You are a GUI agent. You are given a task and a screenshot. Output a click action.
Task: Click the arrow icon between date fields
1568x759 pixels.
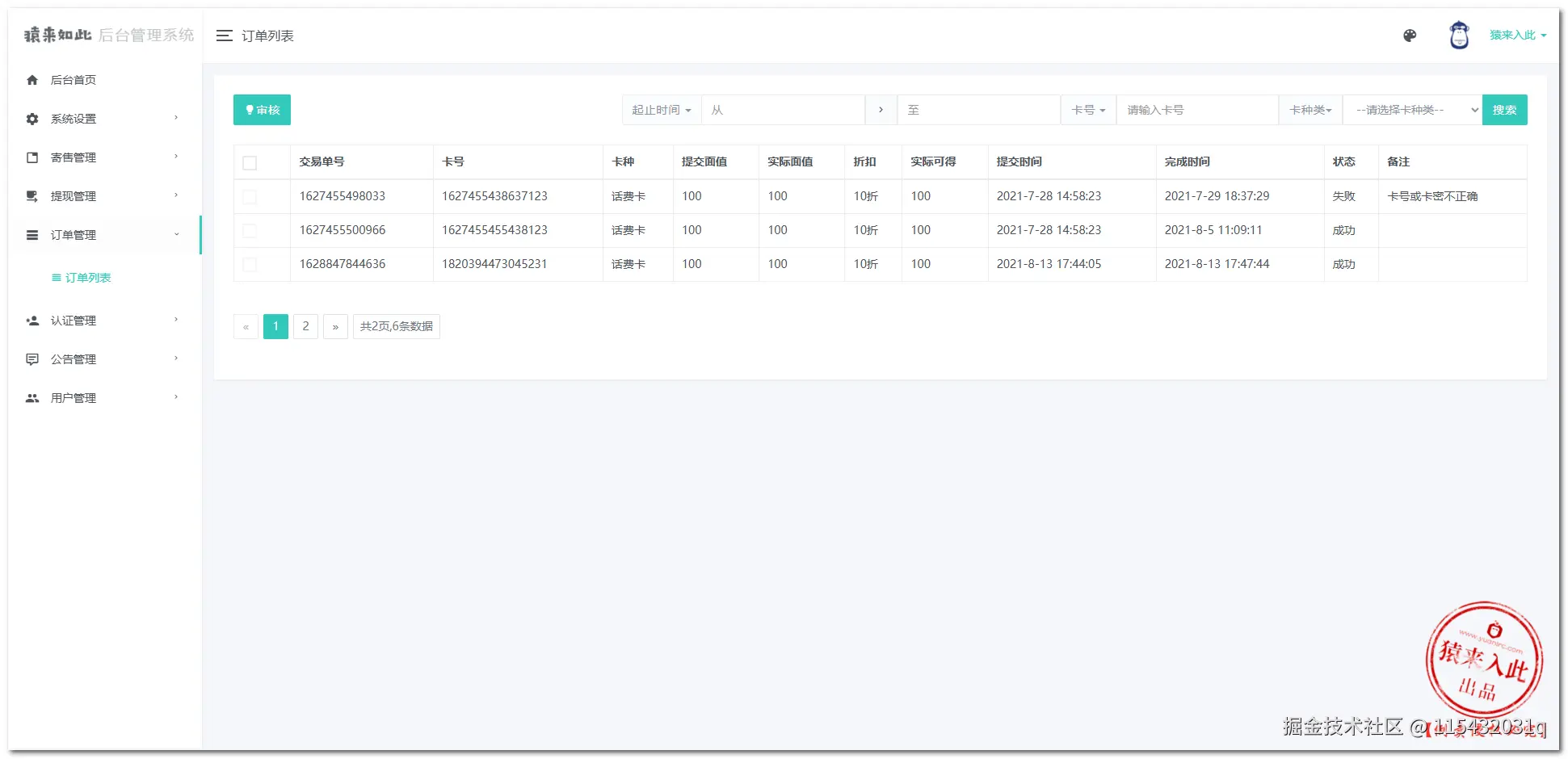pyautogui.click(x=881, y=110)
